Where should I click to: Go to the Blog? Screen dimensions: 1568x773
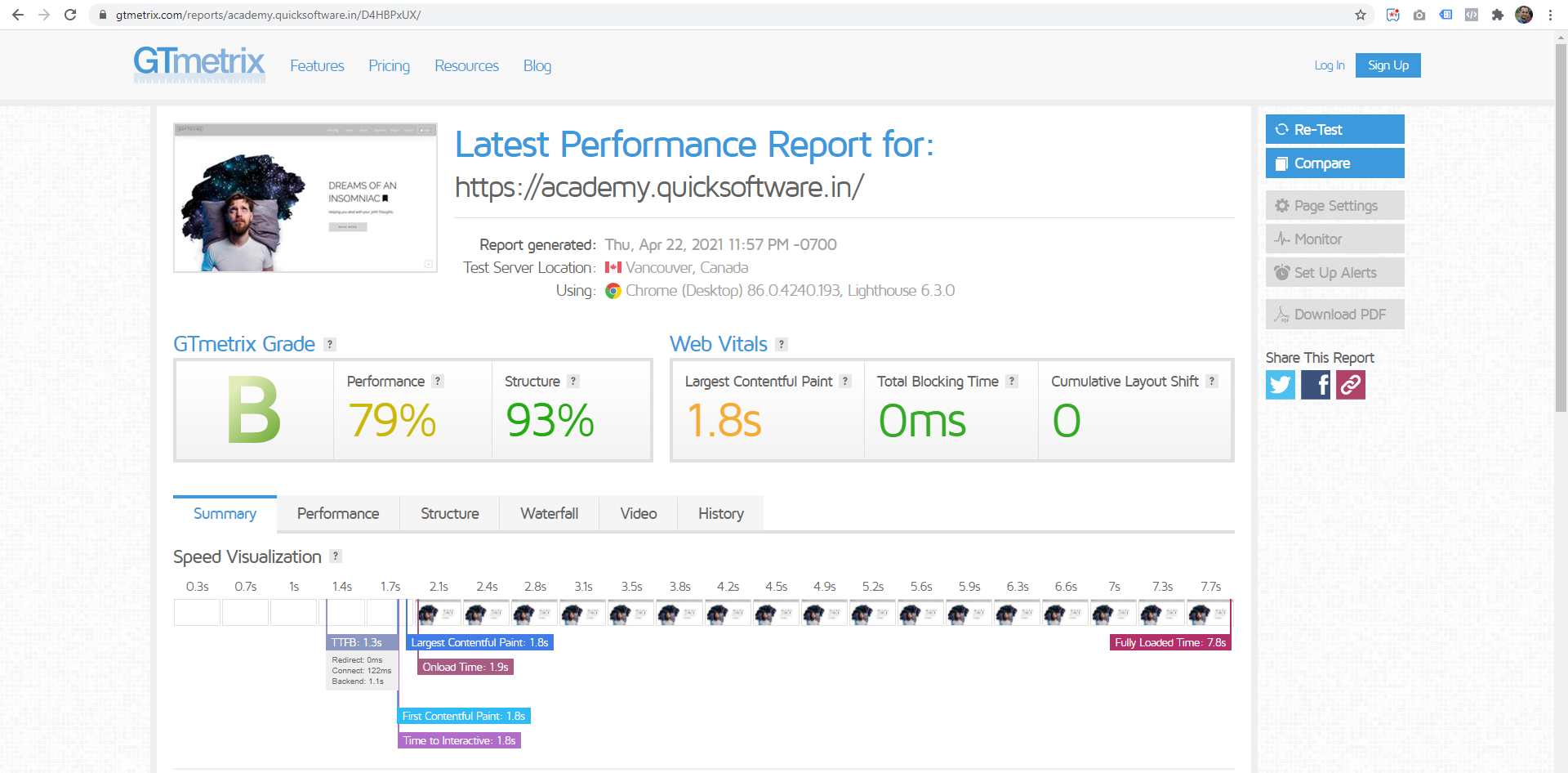tap(537, 65)
